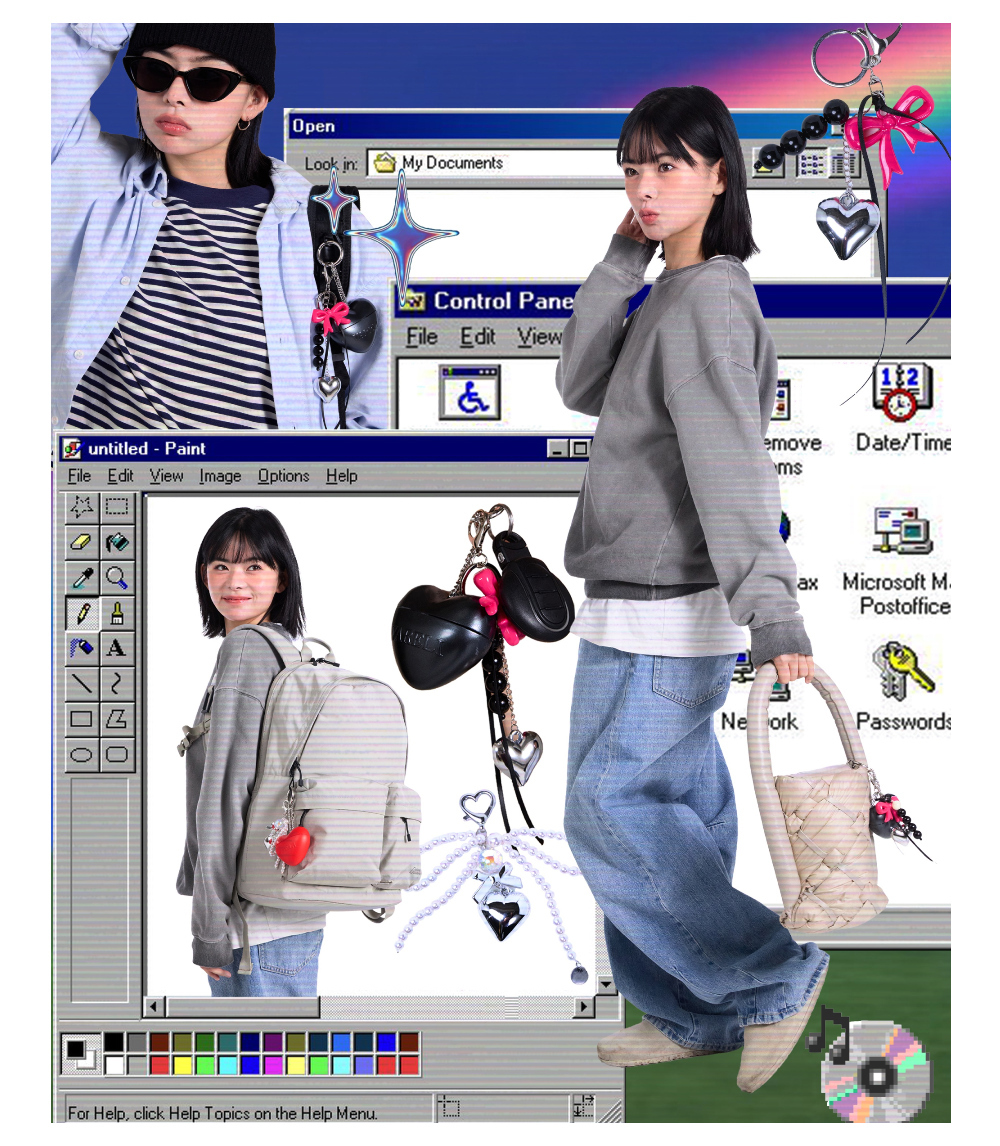Activate the Airbrush spray can tool
Image resolution: width=1000 pixels, height=1146 pixels.
pos(82,648)
